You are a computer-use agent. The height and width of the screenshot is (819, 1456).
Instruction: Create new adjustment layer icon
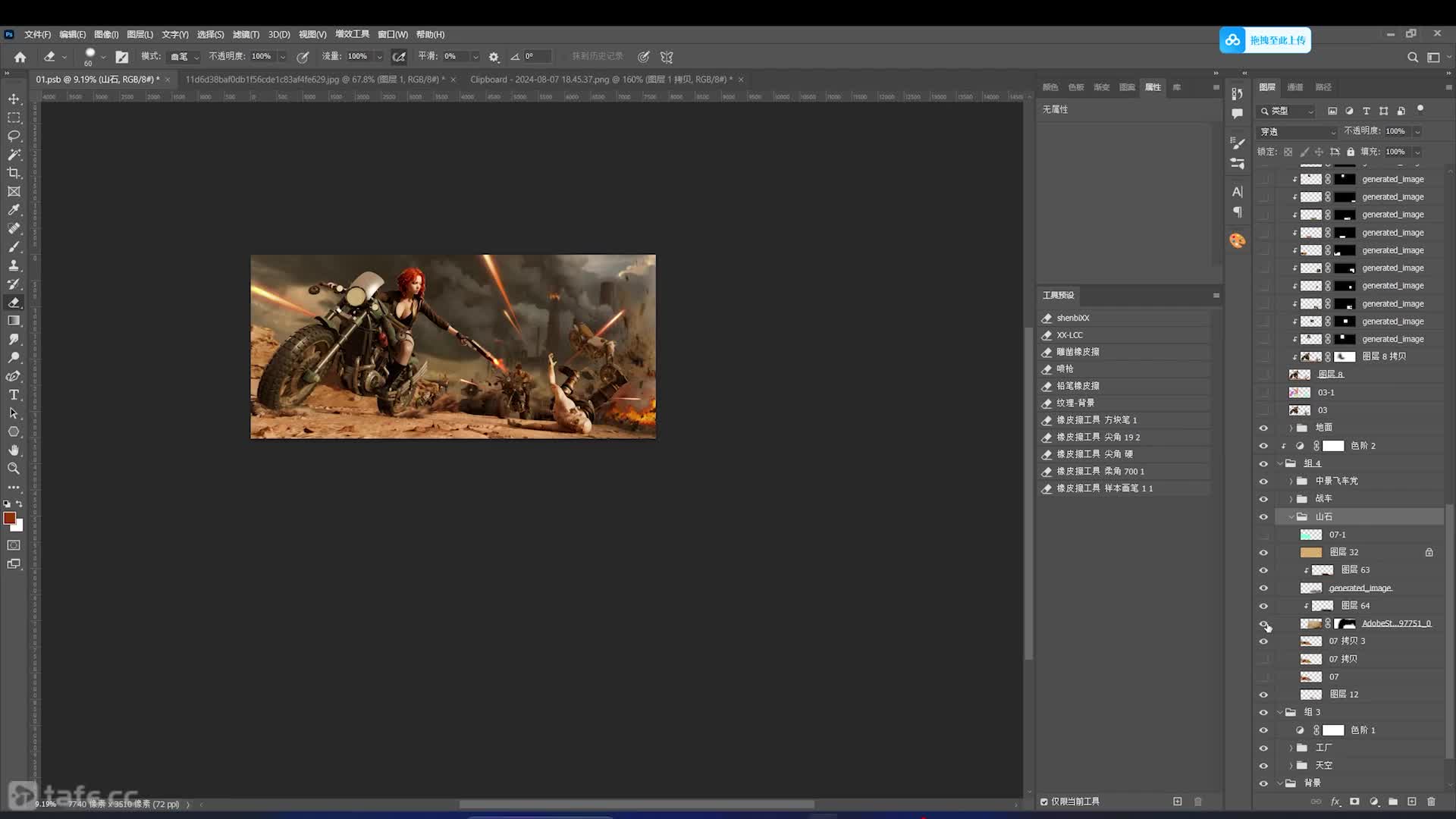click(1374, 802)
